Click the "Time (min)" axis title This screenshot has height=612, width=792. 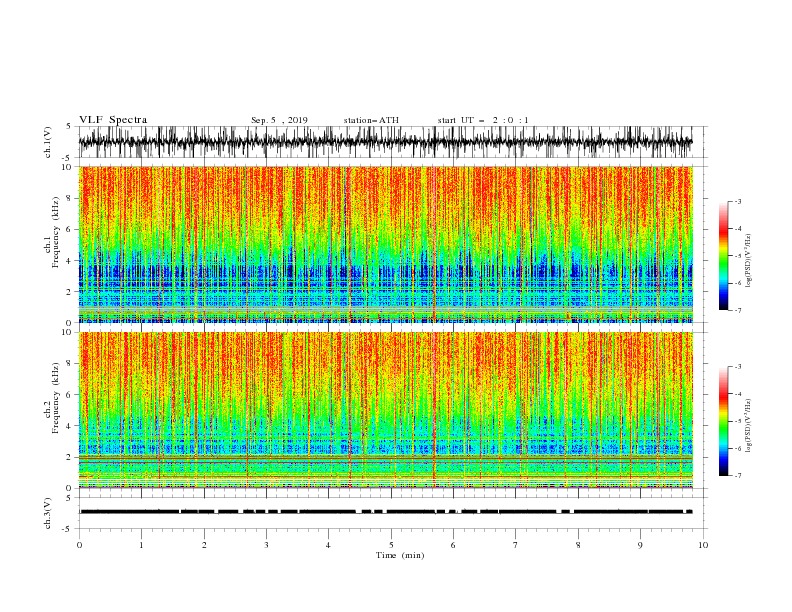400,555
